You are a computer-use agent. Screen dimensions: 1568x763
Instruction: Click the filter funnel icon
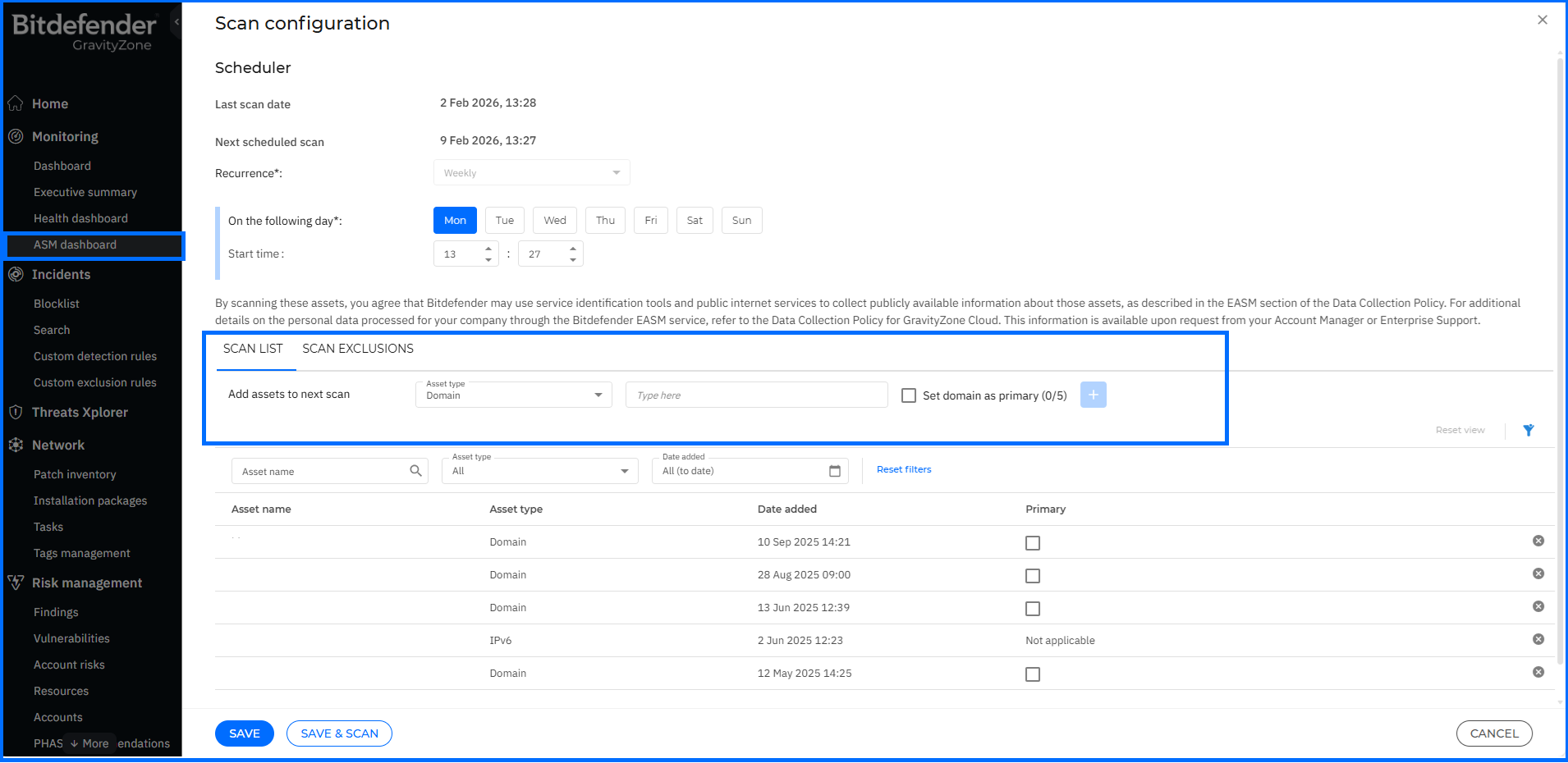click(x=1528, y=430)
